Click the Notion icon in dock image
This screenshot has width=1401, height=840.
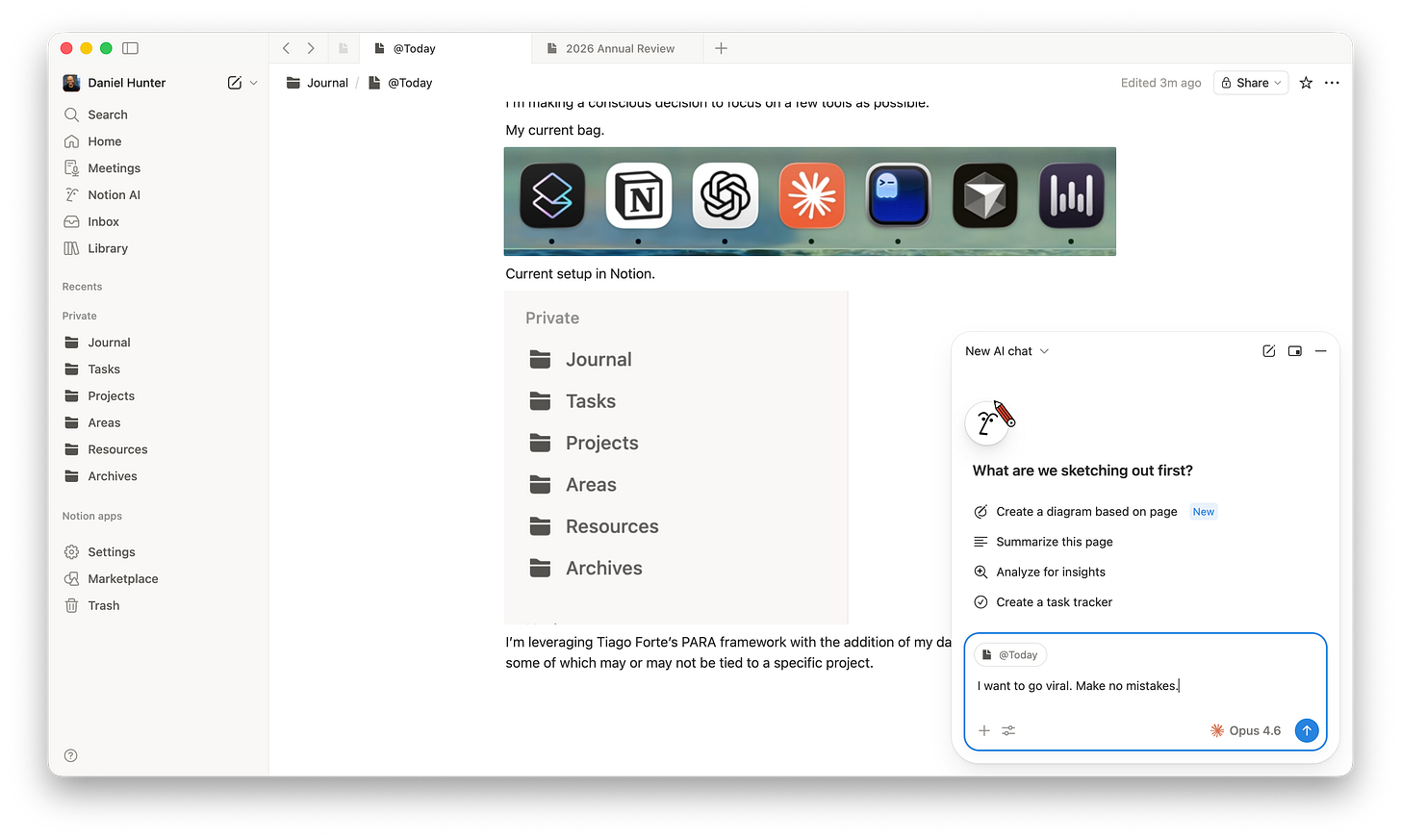[639, 196]
